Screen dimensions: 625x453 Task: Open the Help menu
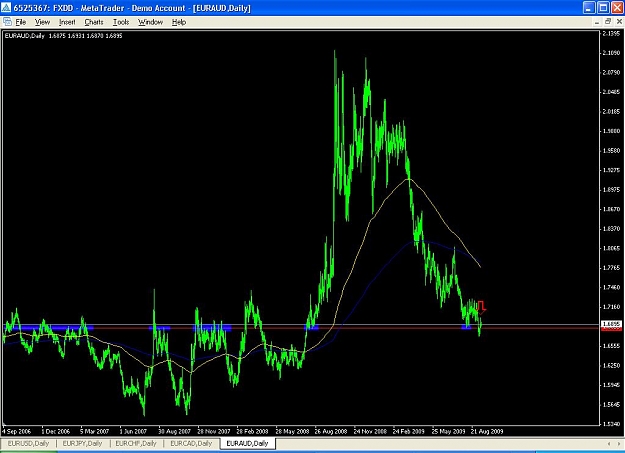tap(179, 22)
